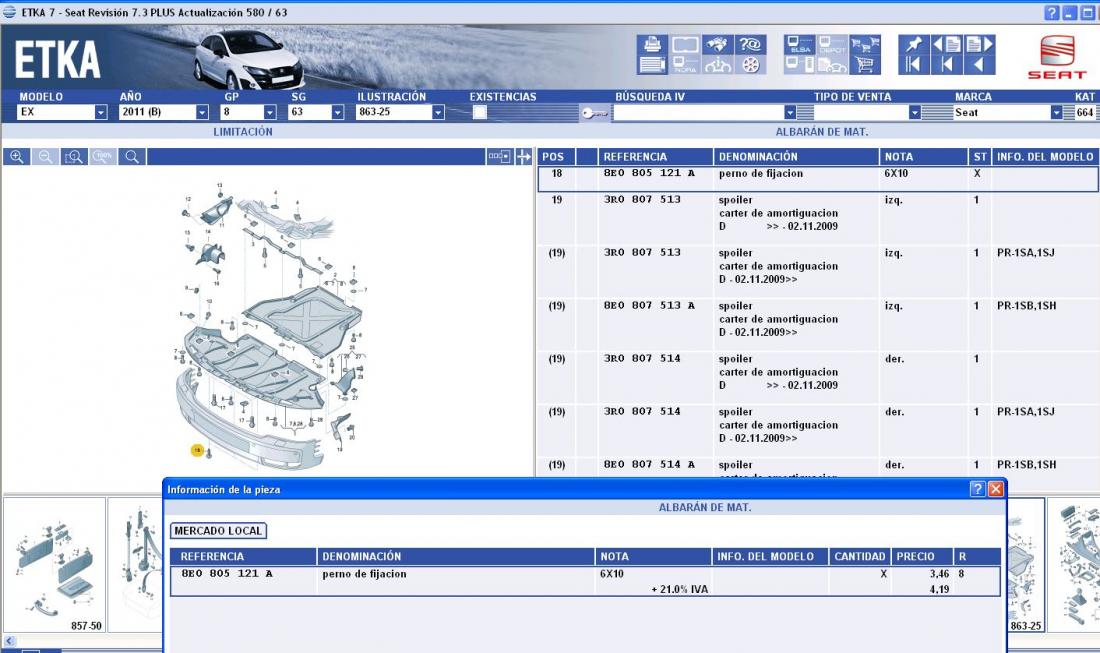Open the triple shopping carts icon

pos(865,45)
